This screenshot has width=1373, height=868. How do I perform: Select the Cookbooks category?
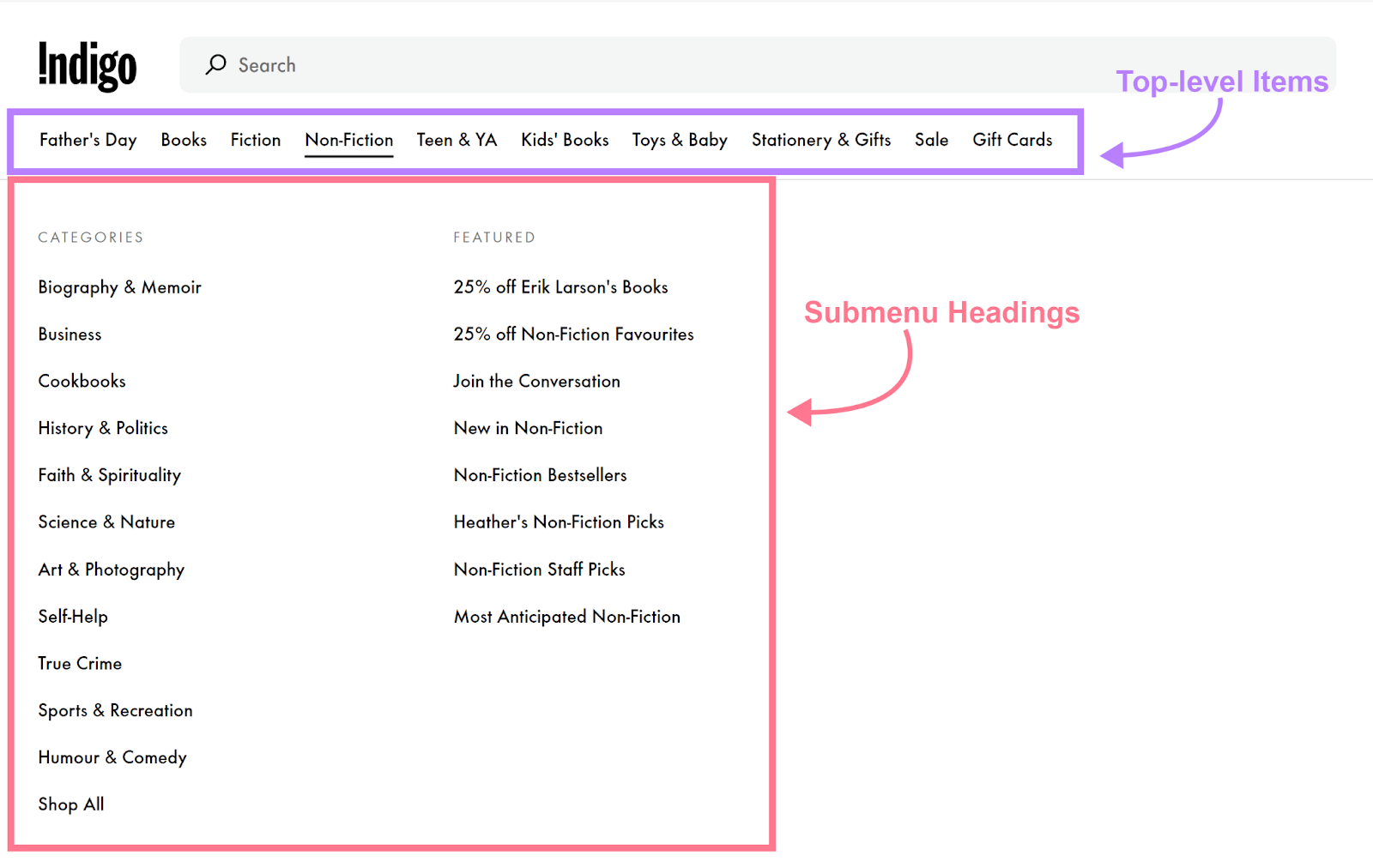(x=82, y=381)
